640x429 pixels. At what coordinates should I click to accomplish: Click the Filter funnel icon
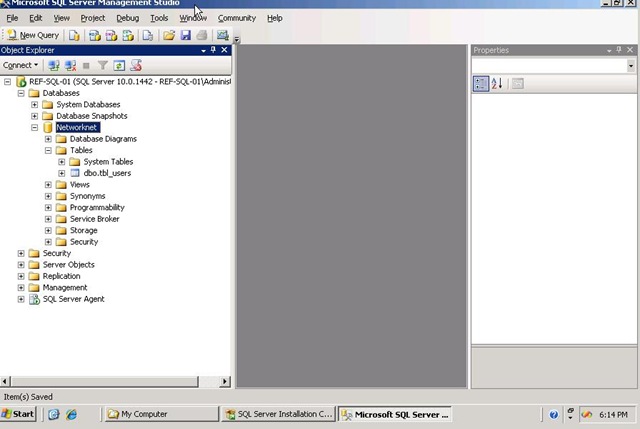[103, 65]
